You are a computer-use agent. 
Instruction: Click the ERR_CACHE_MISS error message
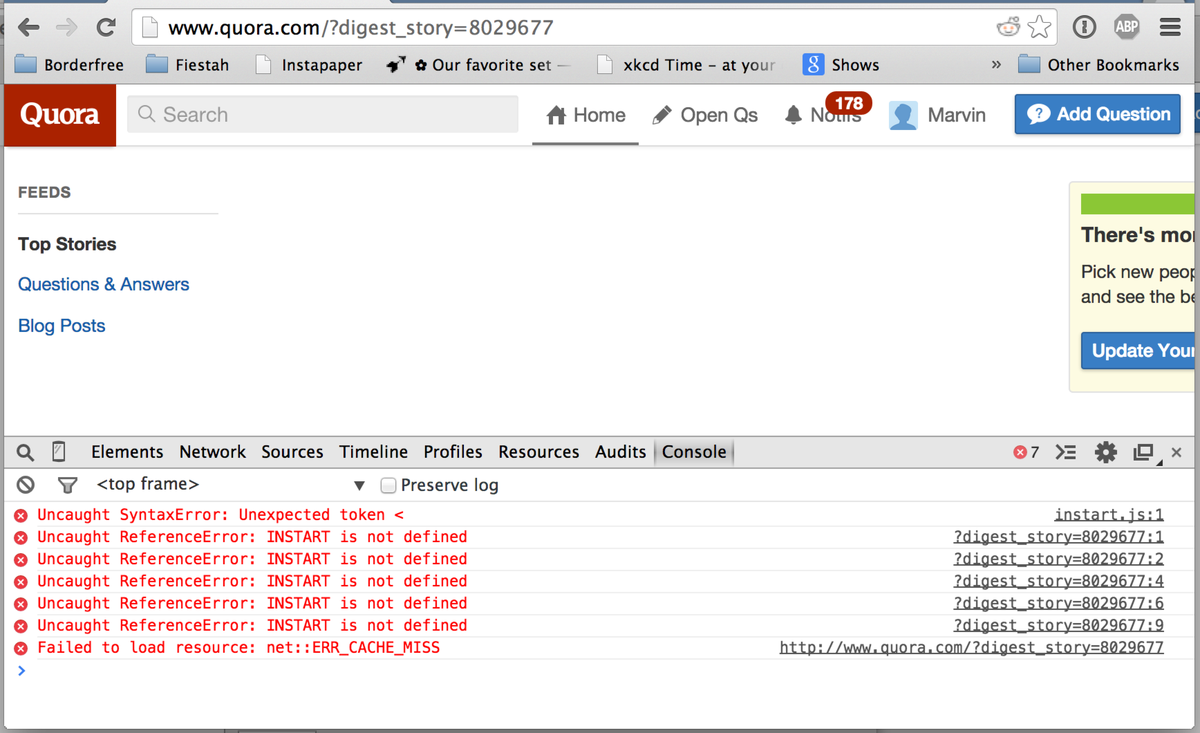238,647
